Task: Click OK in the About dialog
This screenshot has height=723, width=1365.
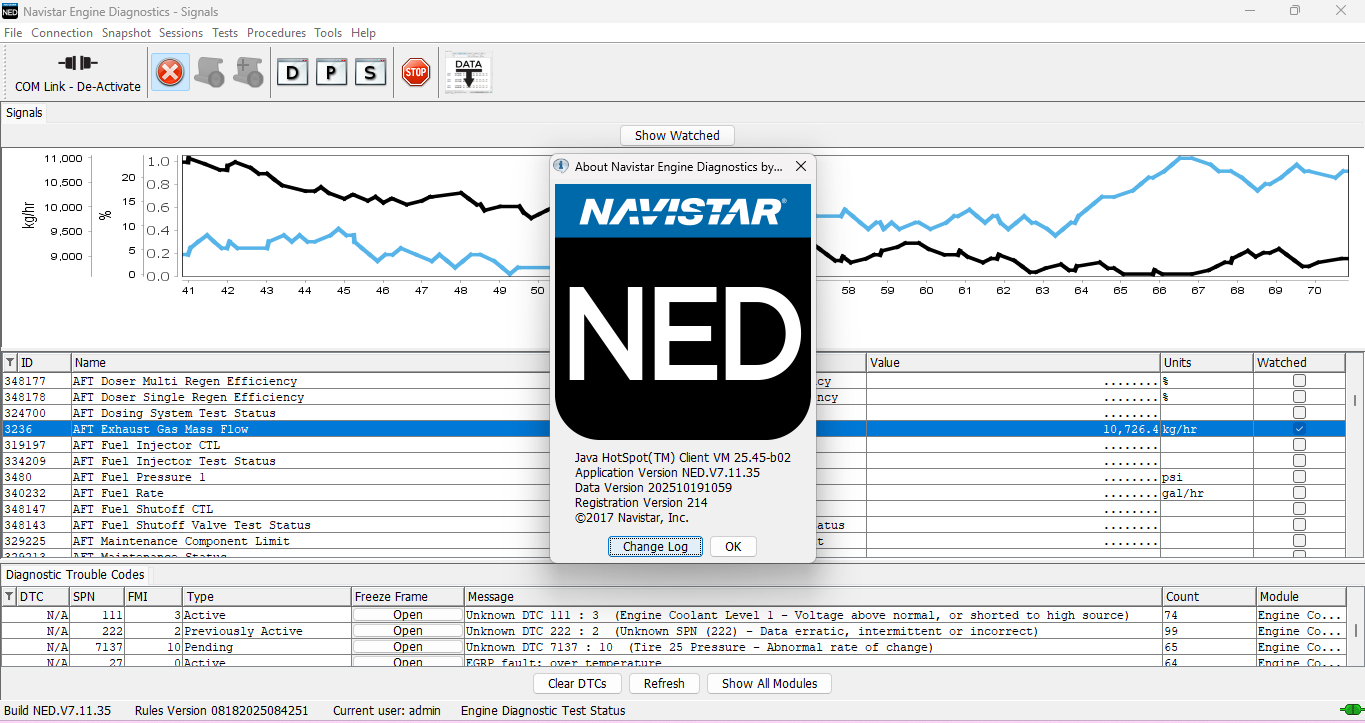Action: [x=733, y=547]
